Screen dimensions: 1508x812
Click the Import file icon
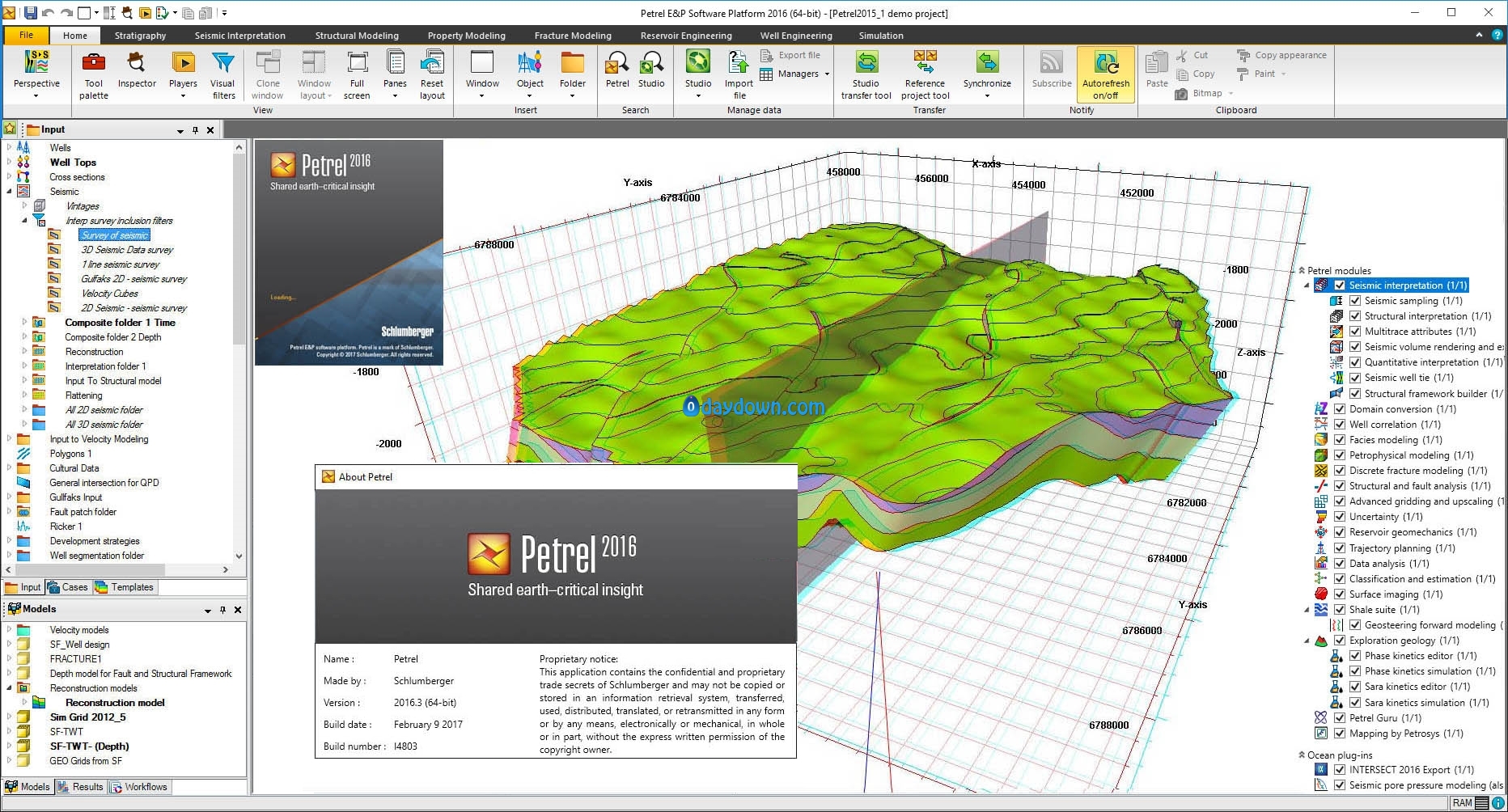[x=739, y=63]
